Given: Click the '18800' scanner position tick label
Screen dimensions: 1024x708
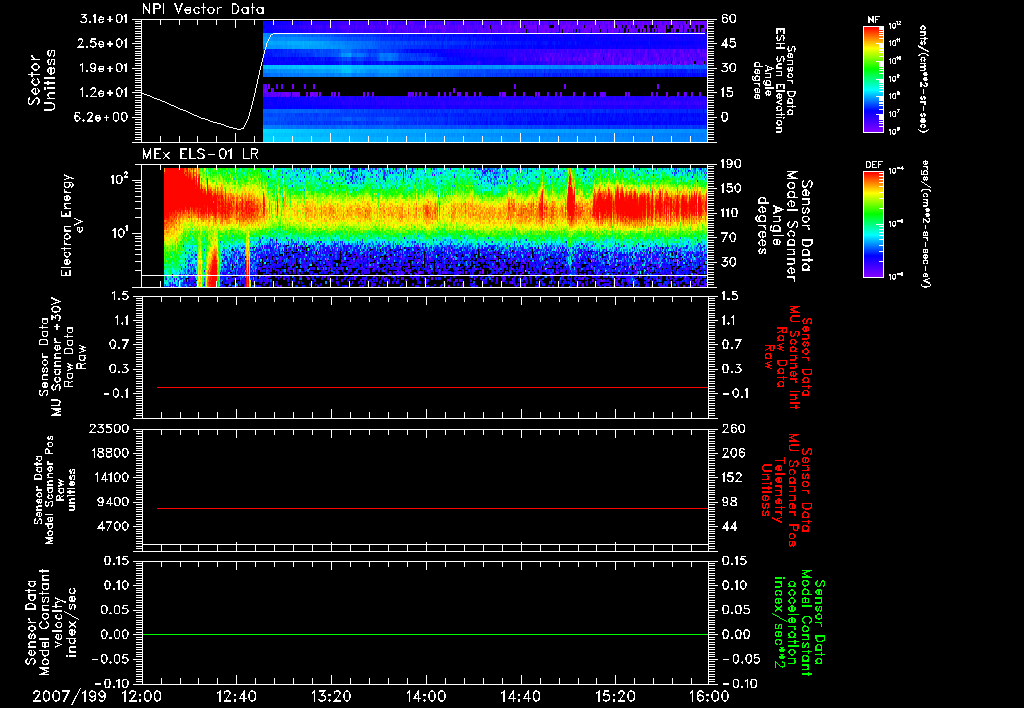Looking at the screenshot, I should [x=110, y=453].
